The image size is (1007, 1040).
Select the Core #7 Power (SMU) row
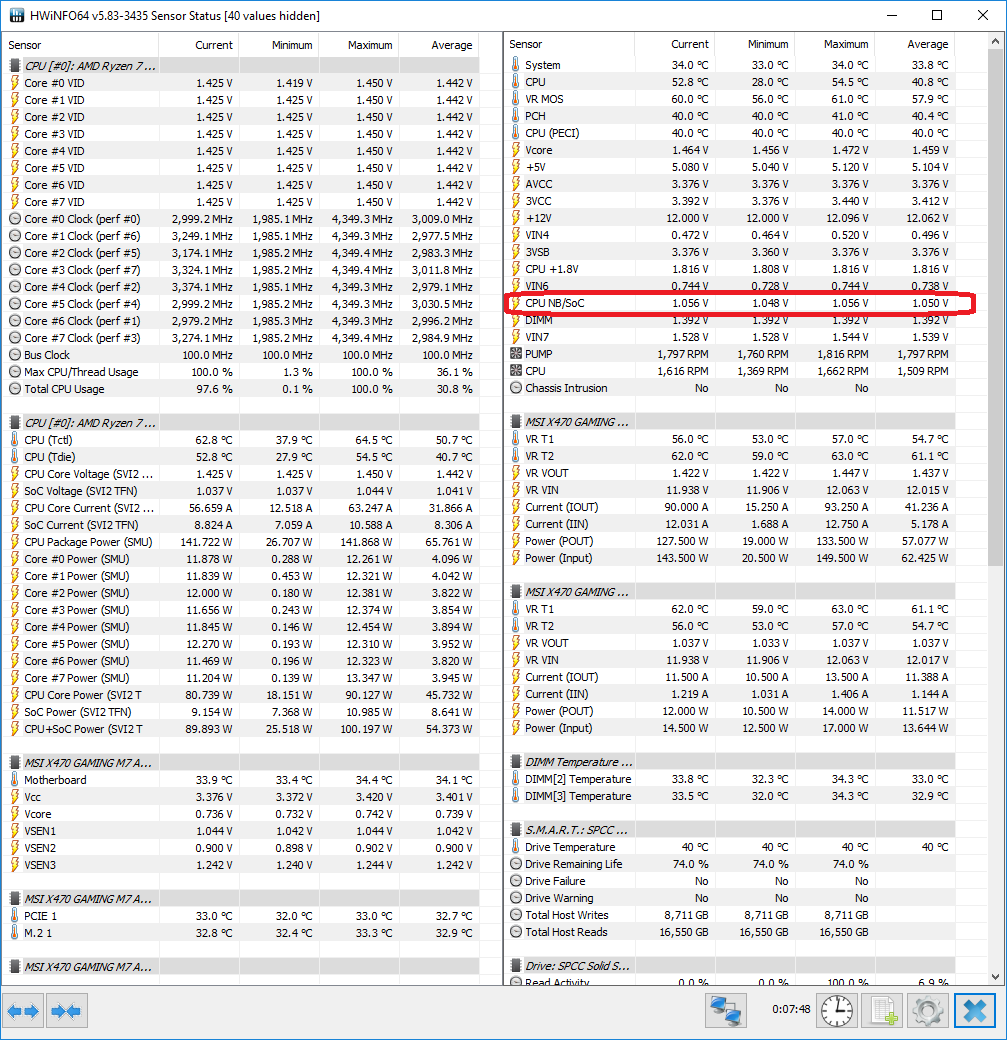[x=240, y=678]
